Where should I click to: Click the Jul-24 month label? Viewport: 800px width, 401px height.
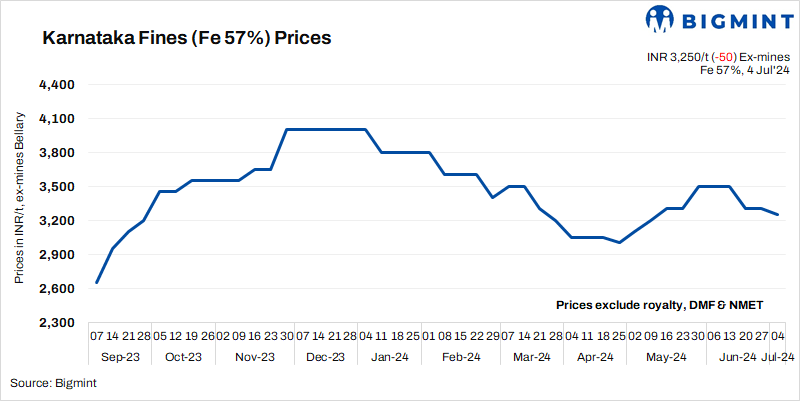tap(780, 357)
